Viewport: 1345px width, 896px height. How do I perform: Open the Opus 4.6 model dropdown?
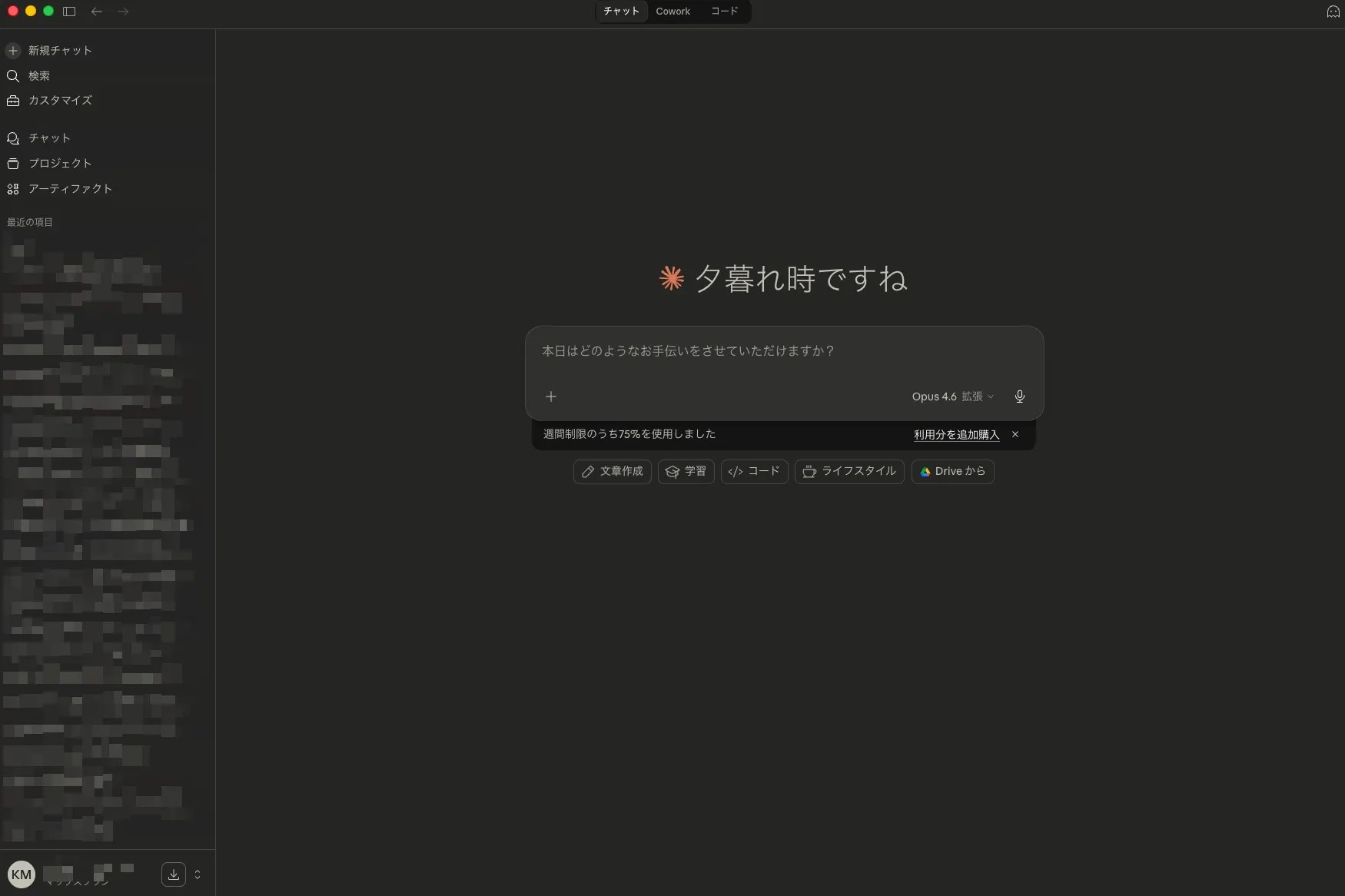[x=953, y=397]
